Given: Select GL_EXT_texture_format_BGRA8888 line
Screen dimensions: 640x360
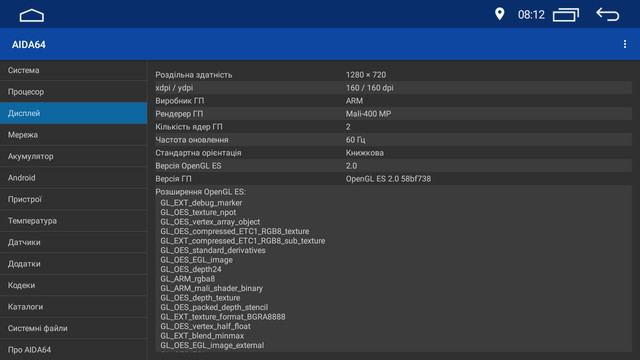Looking at the screenshot, I should coord(223,317).
